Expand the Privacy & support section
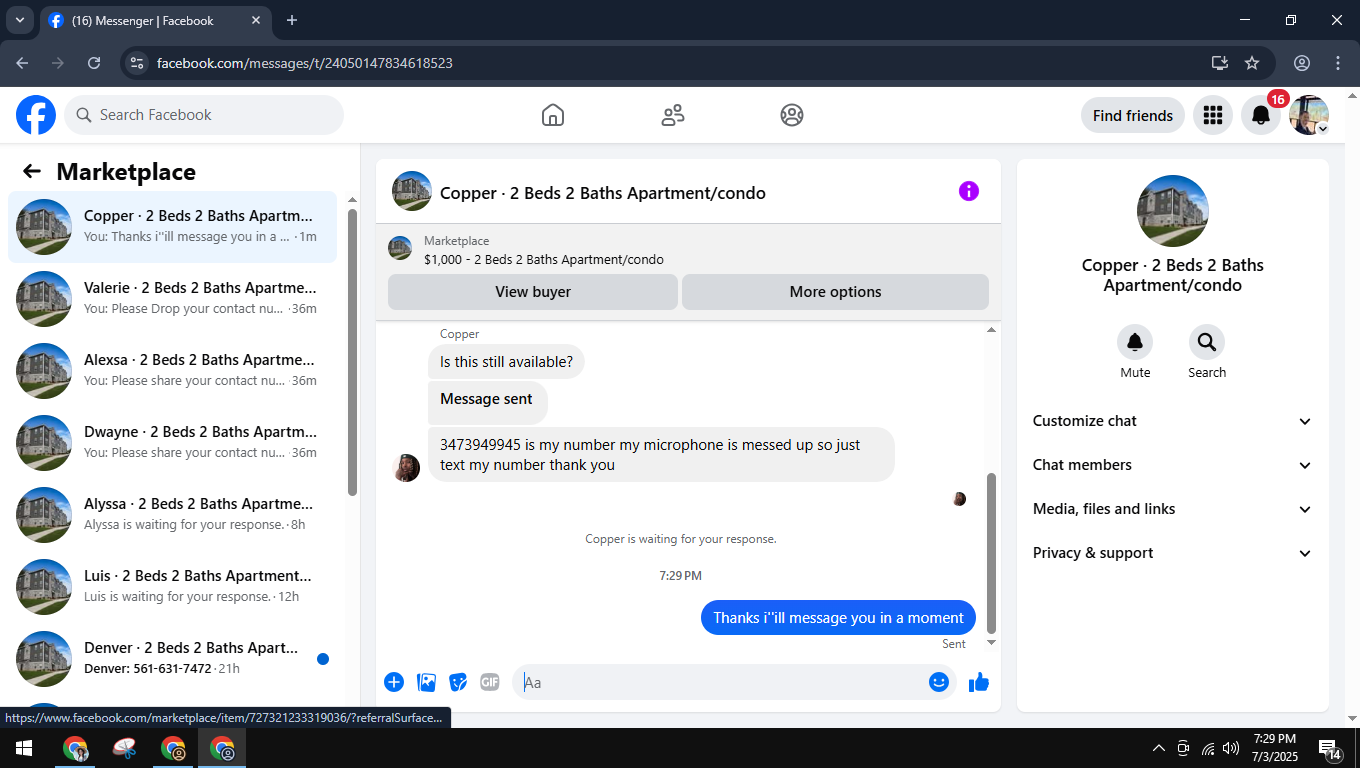1360x768 pixels. (x=1172, y=553)
